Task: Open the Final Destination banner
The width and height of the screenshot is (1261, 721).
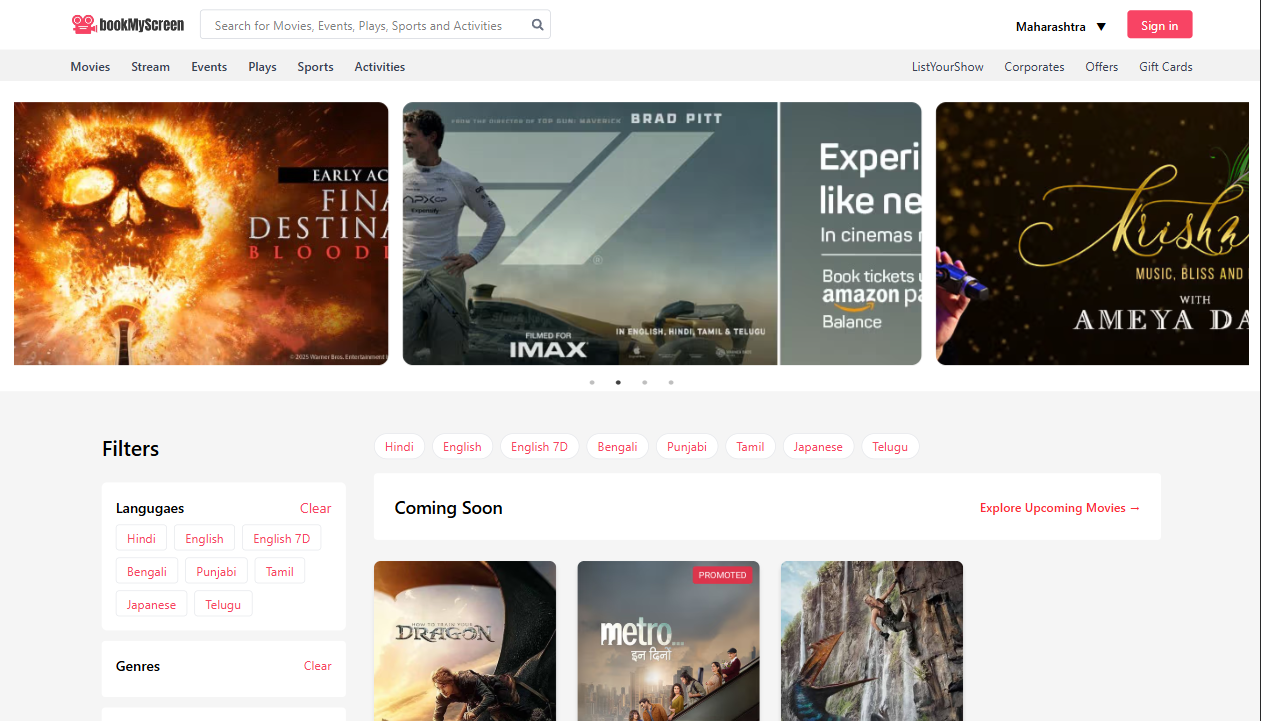Action: pyautogui.click(x=201, y=233)
